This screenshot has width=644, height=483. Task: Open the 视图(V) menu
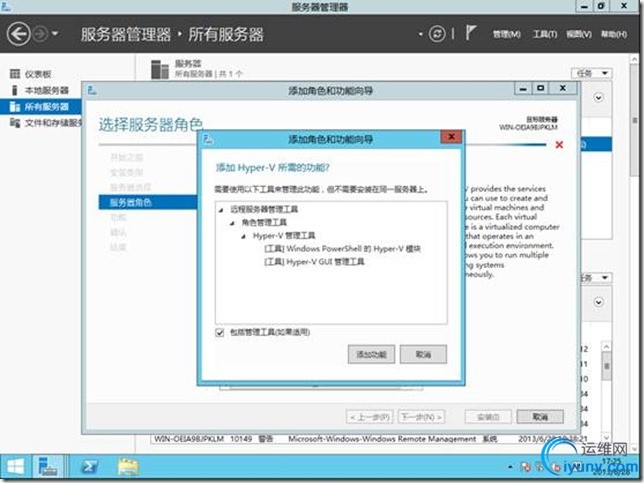pos(579,34)
